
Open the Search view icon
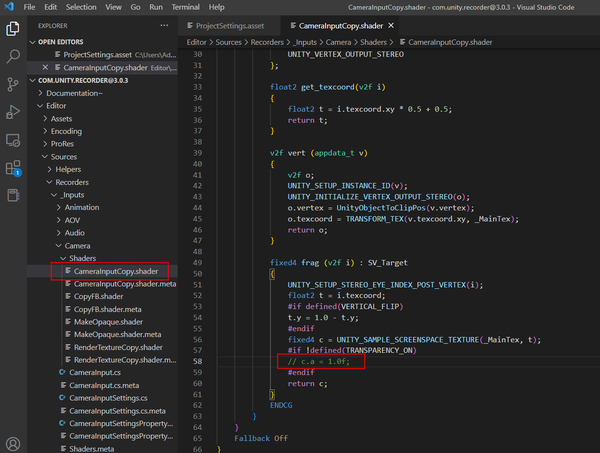[x=13, y=57]
